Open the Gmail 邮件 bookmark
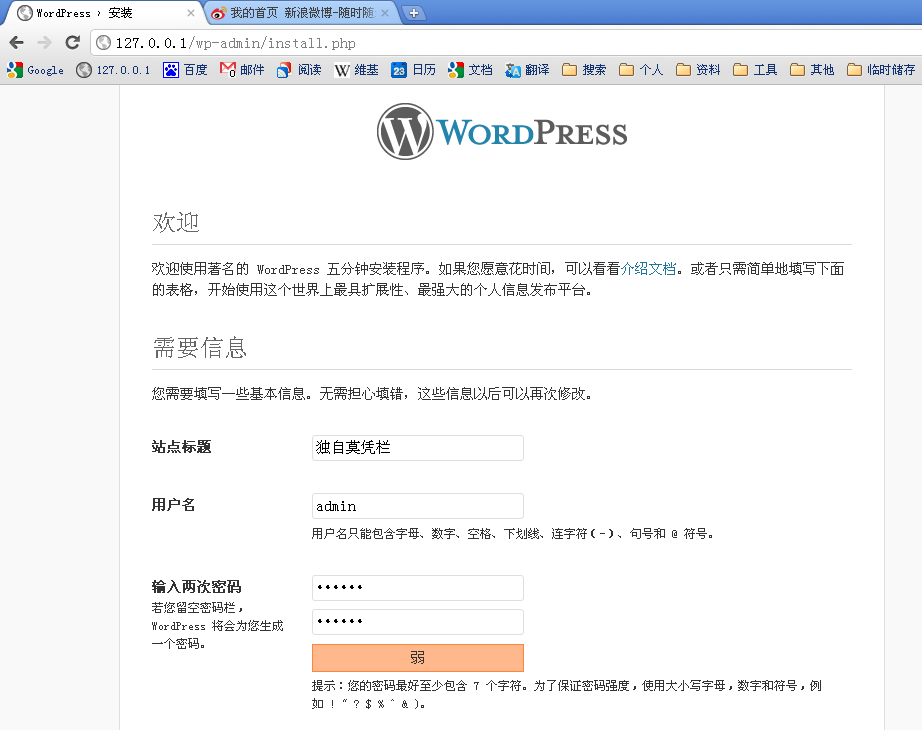This screenshot has width=922, height=730. (x=242, y=70)
